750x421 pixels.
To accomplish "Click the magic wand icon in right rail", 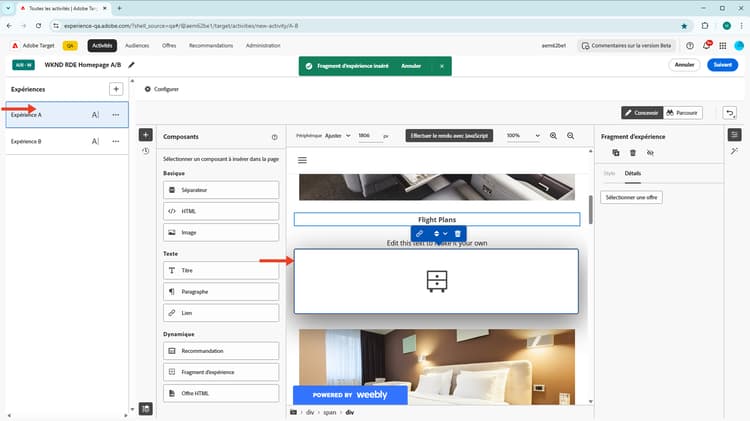I will [734, 151].
